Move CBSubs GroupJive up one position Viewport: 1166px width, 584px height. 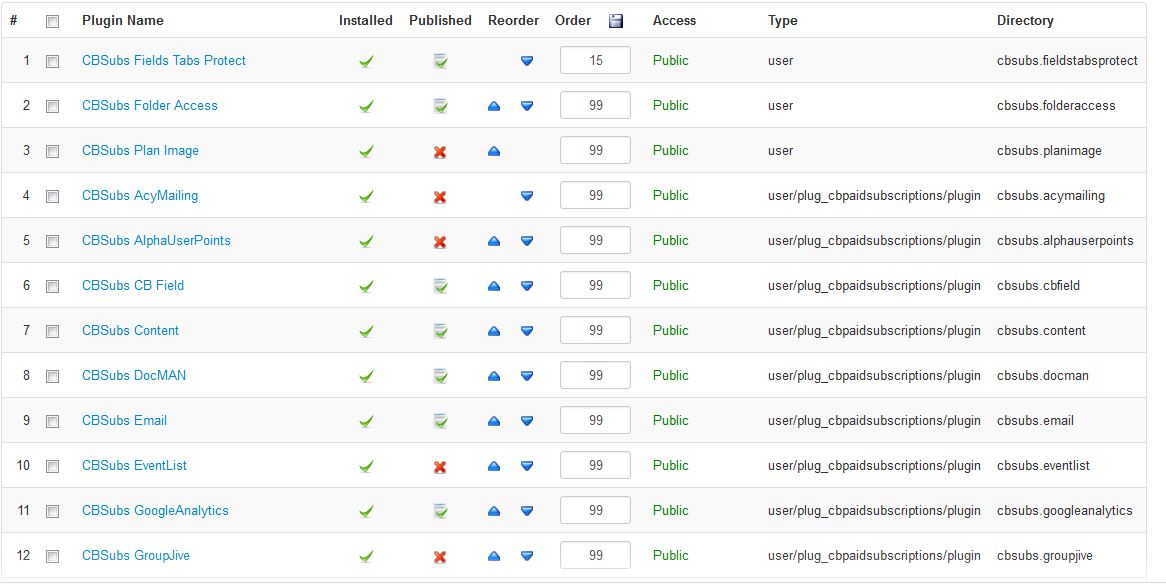tap(494, 556)
